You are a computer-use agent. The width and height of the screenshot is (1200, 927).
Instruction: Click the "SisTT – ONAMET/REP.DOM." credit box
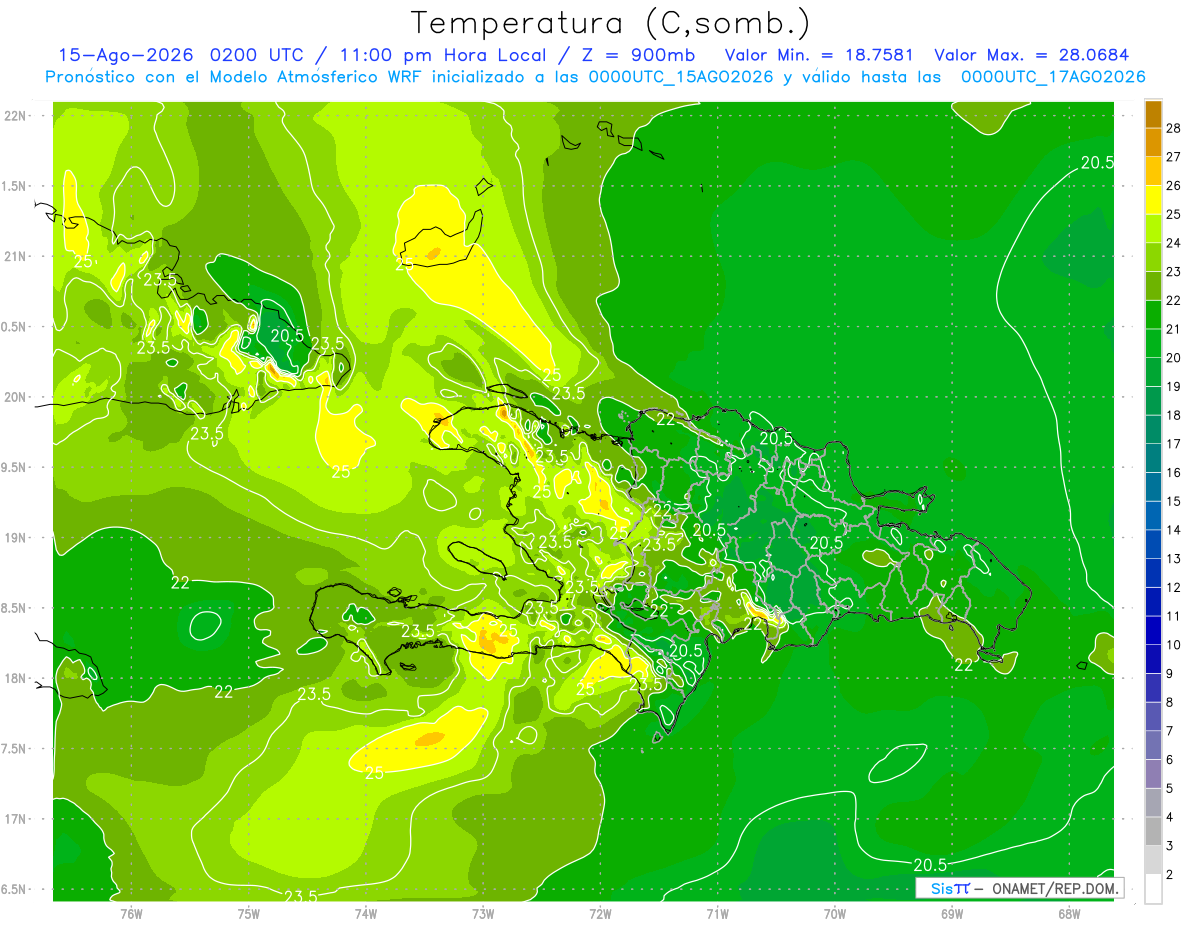tap(1020, 888)
